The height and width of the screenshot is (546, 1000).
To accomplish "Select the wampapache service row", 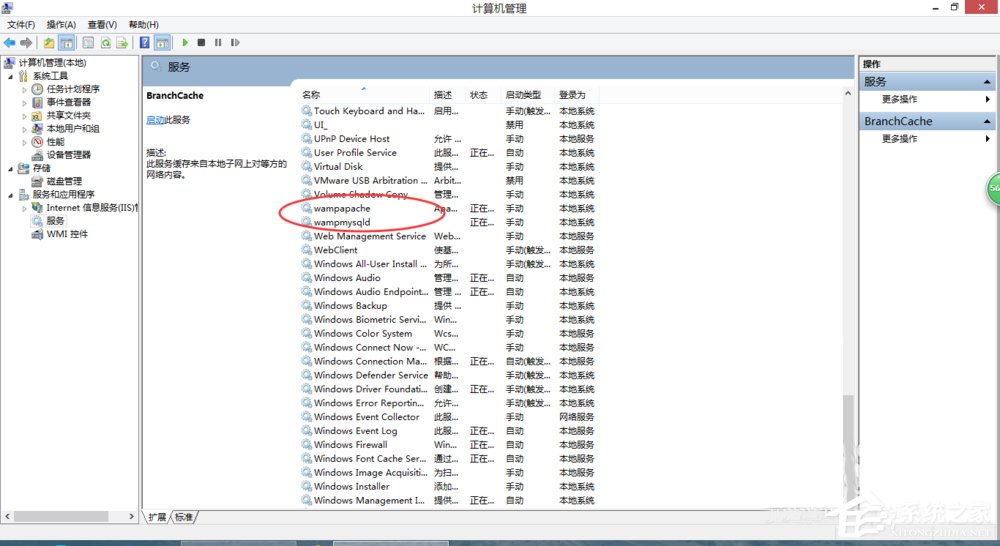I will [x=342, y=209].
